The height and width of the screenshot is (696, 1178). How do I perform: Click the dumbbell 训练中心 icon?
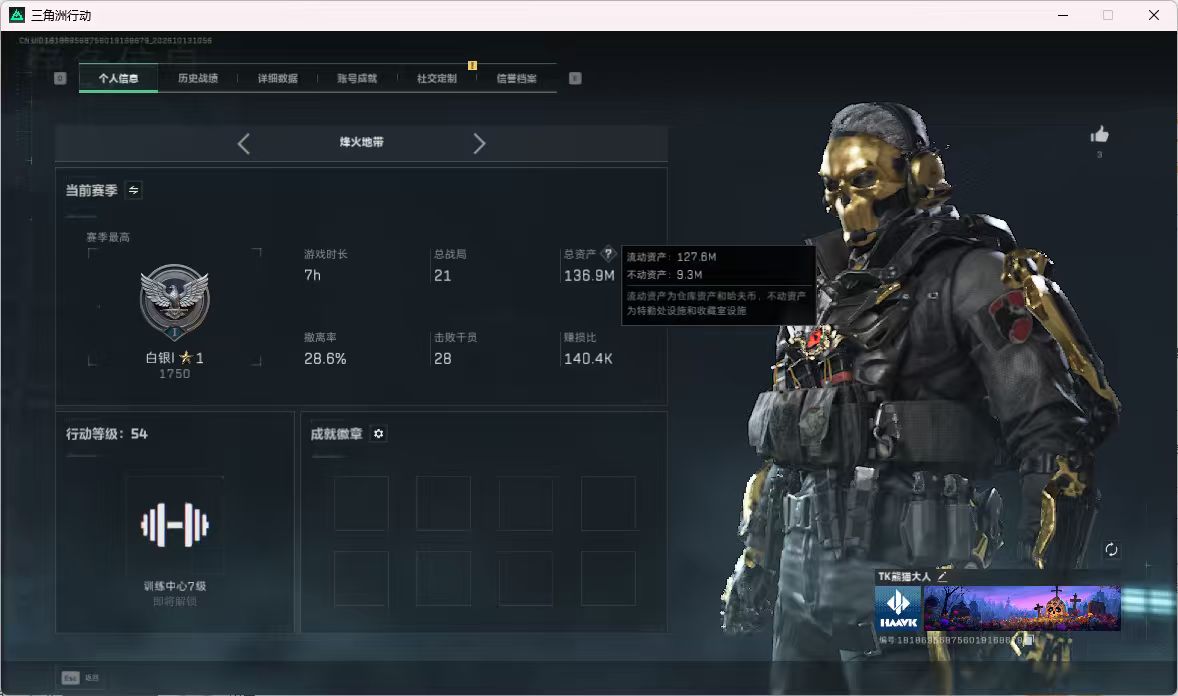(x=174, y=525)
